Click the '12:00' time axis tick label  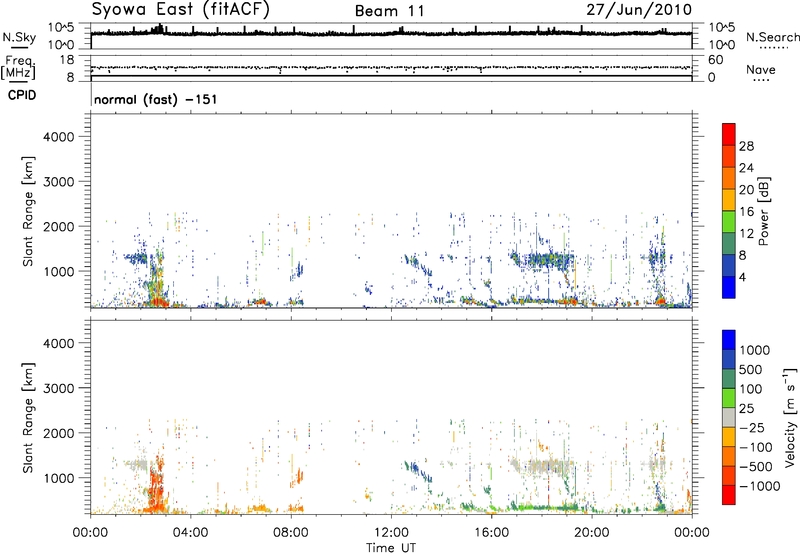click(x=391, y=533)
